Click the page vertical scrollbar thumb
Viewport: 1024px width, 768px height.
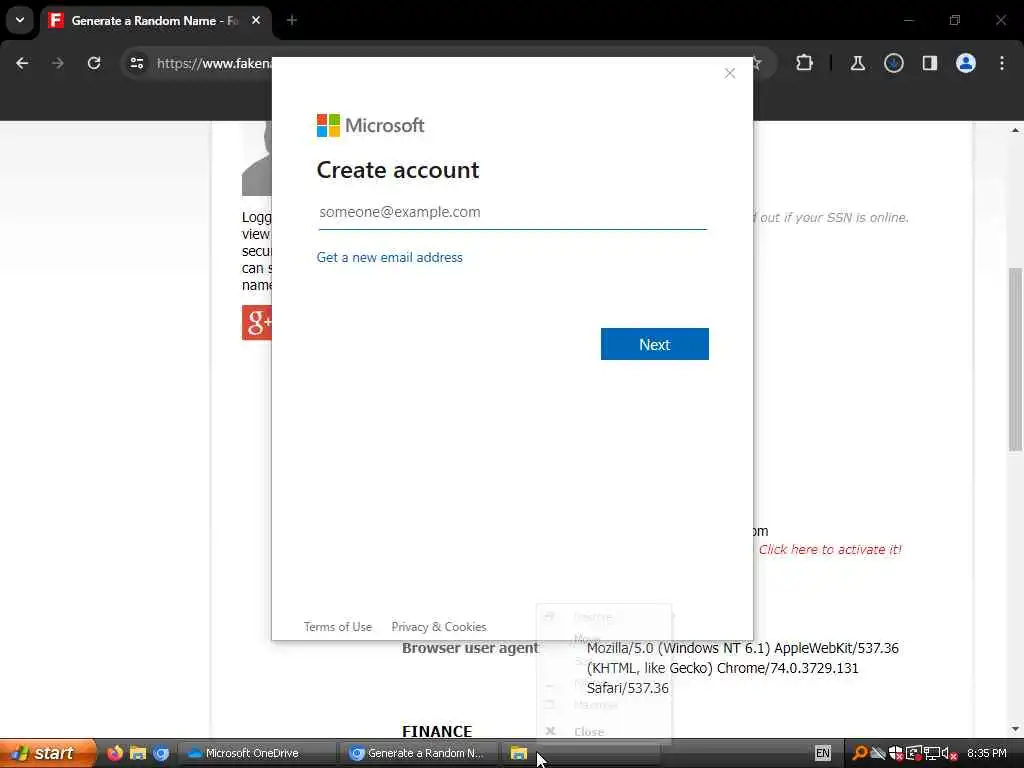[x=1015, y=359]
